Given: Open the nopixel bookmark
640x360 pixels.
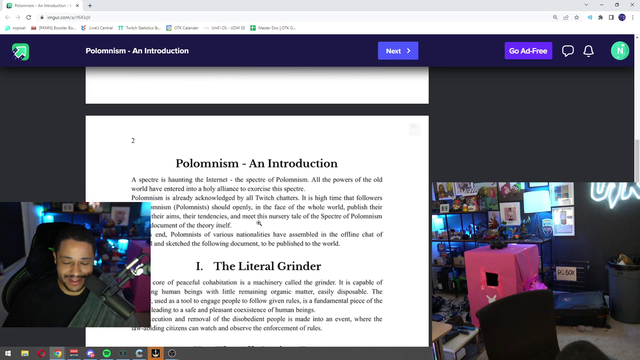Looking at the screenshot, I should point(15,28).
